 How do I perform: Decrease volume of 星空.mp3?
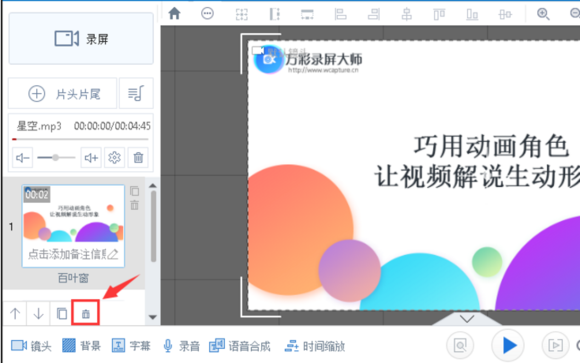tap(22, 158)
